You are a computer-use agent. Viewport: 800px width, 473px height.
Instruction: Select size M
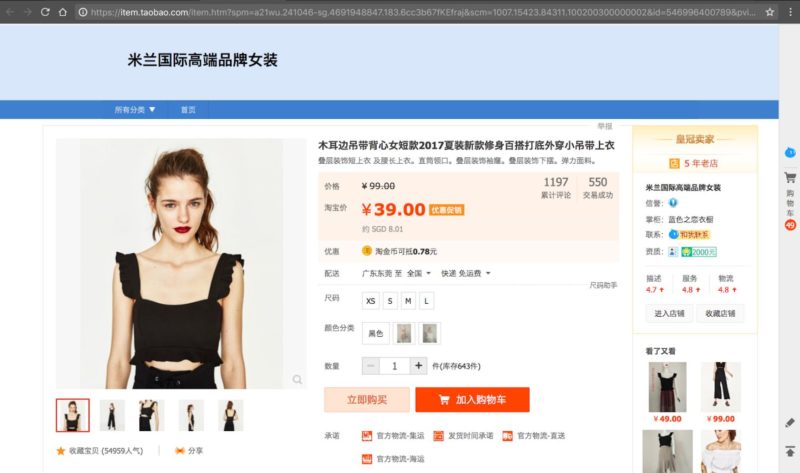coord(408,300)
